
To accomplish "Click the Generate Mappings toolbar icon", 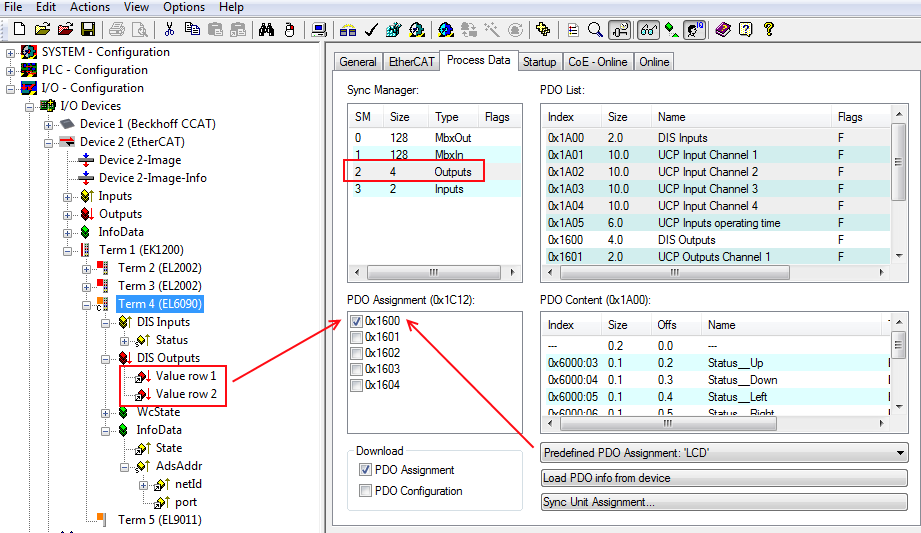I will pyautogui.click(x=348, y=29).
